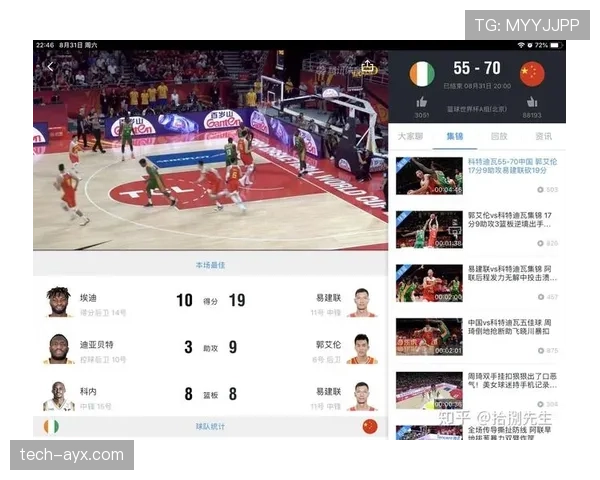Viewport: 600px width, 480px height.
Task: Like the Ivory Coast team thumbs-up
Action: click(421, 102)
